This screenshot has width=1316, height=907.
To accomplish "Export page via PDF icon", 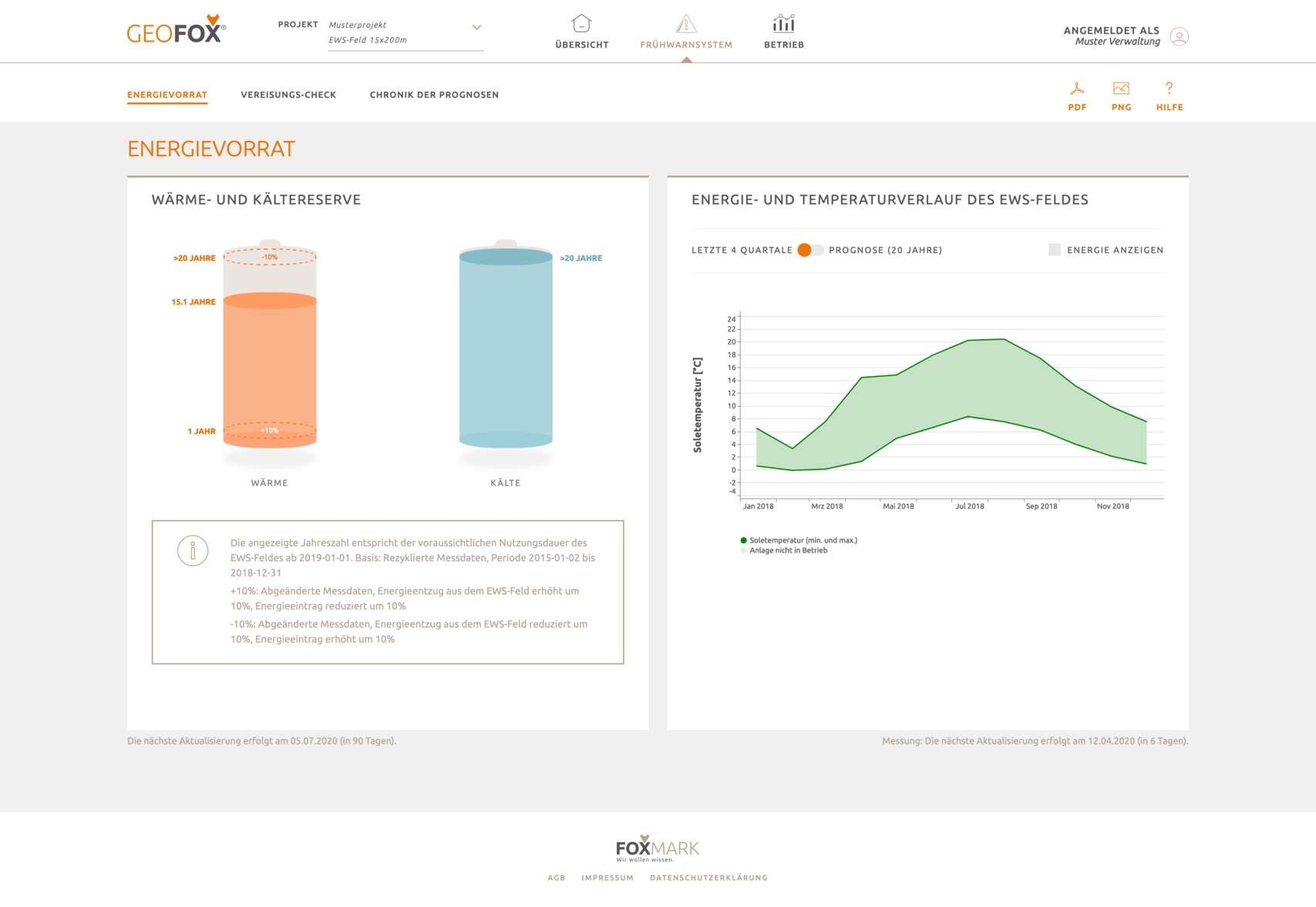I will pos(1077,89).
